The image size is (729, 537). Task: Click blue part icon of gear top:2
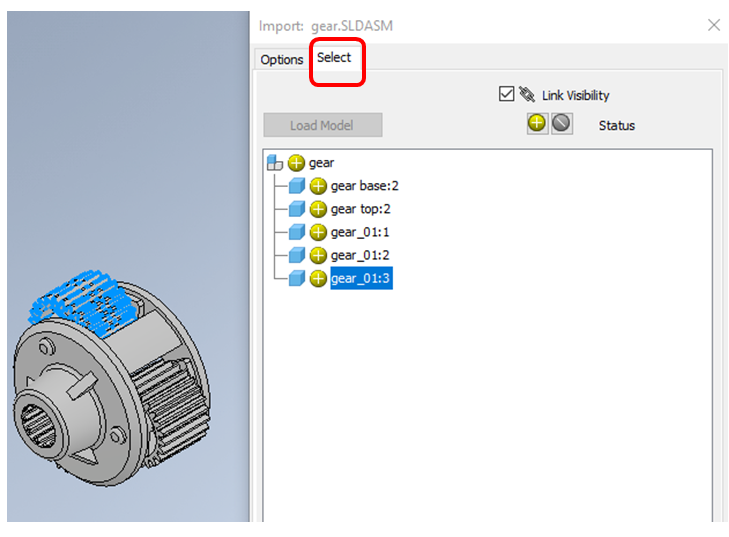[x=297, y=209]
